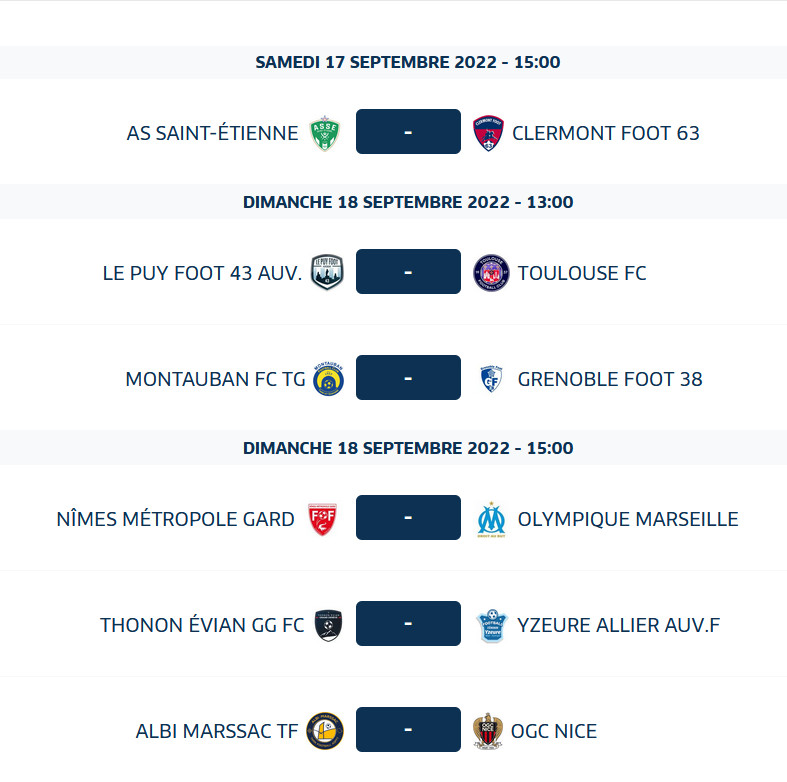Viewport: 787px width, 782px height.
Task: Select the Albi Marssac TF logo
Action: [x=325, y=731]
